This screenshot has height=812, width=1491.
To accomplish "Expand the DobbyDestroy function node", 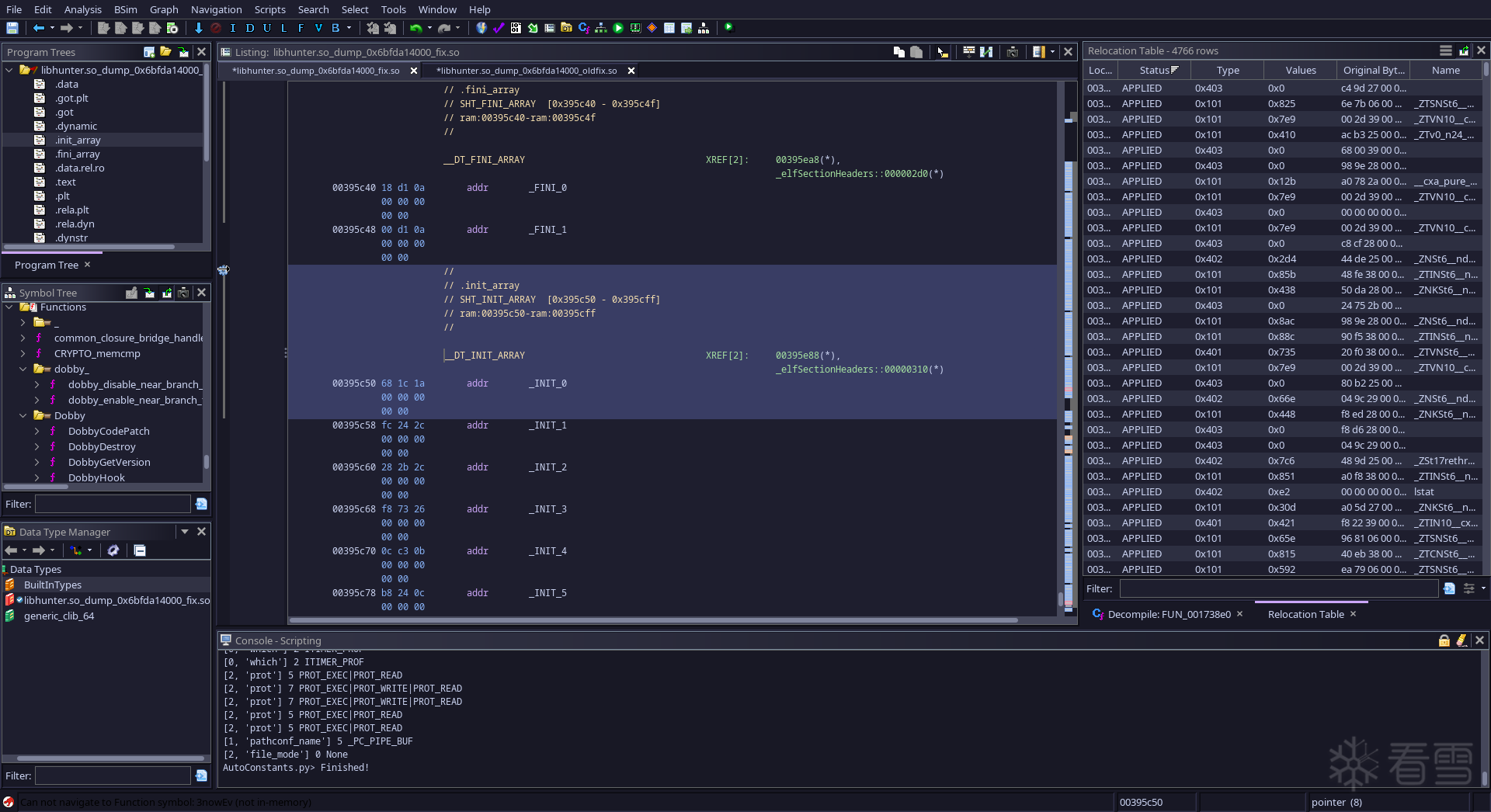I will (x=37, y=447).
